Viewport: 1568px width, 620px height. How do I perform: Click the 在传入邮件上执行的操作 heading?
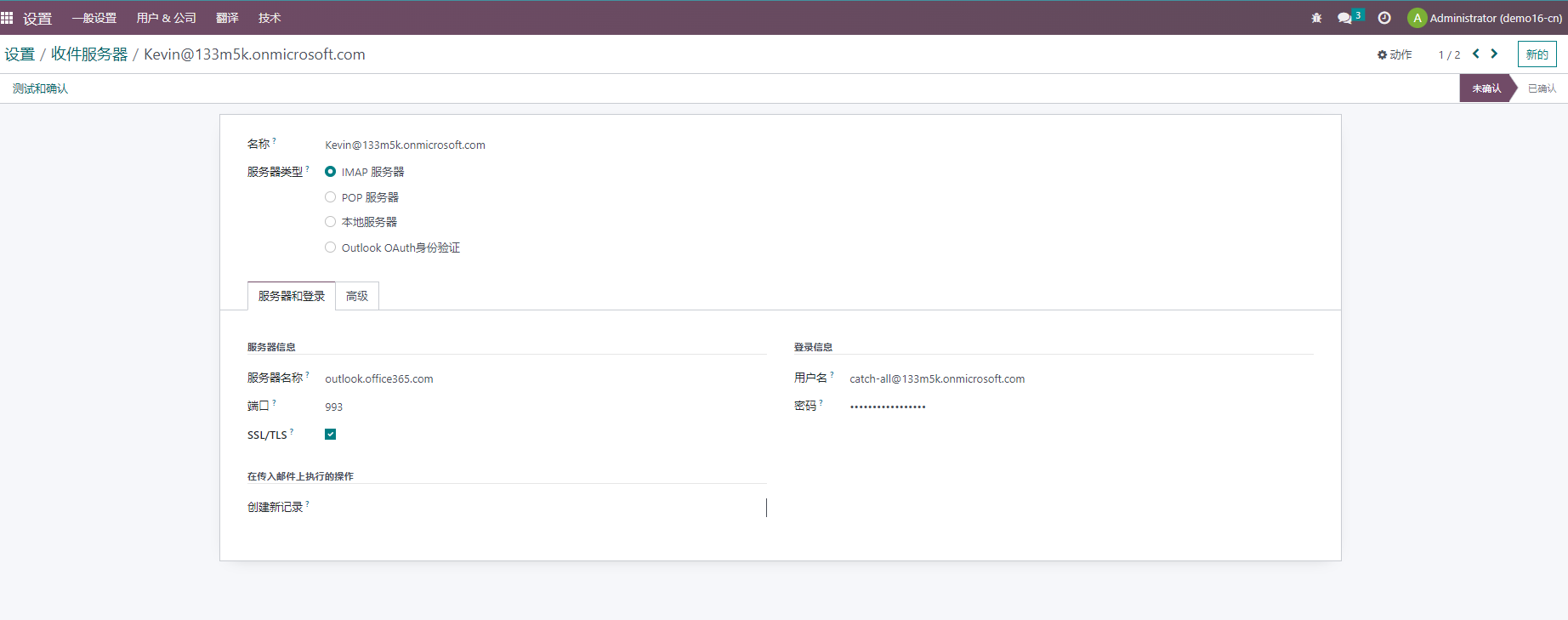point(300,476)
